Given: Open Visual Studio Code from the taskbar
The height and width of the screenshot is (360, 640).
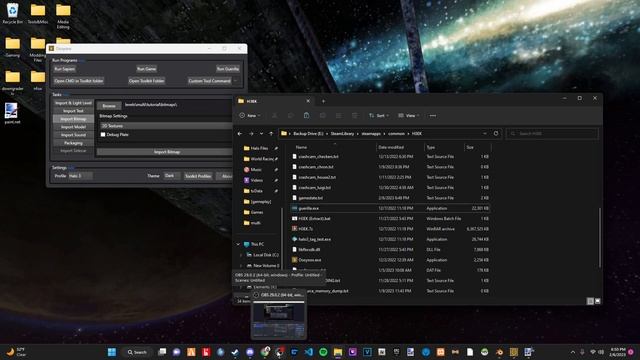Looking at the screenshot, I should (x=309, y=352).
